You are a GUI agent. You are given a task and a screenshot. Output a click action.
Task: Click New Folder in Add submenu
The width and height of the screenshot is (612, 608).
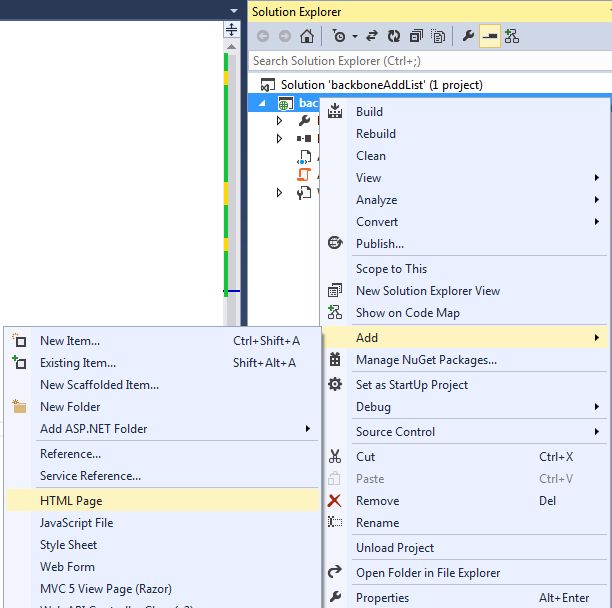pos(163,407)
